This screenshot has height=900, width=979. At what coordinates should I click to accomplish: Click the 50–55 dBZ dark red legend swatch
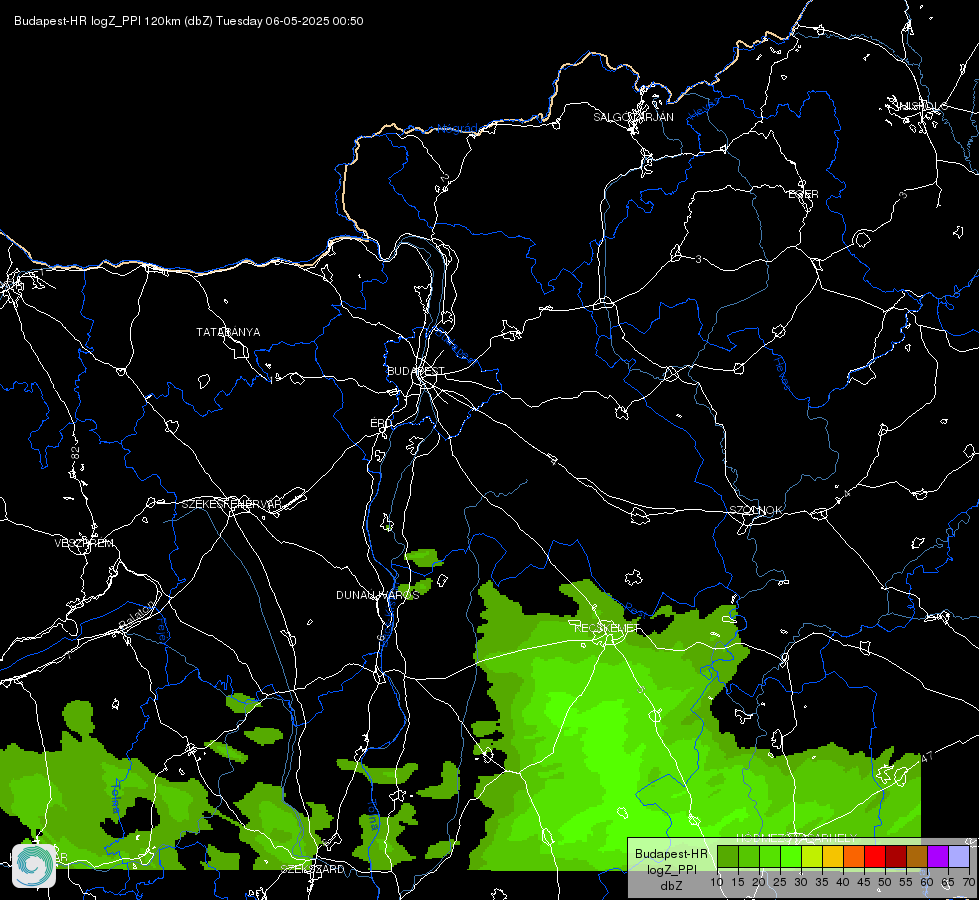896,857
